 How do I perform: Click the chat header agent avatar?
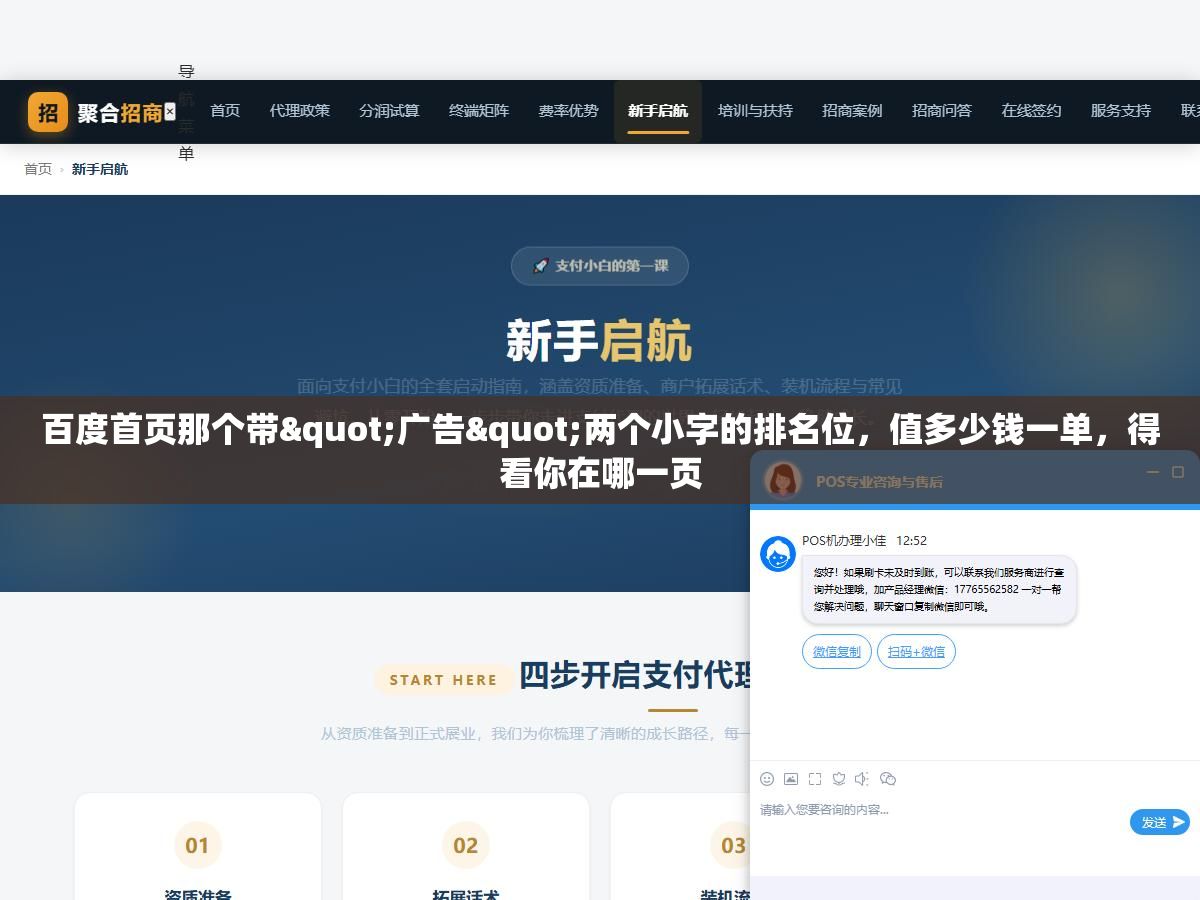click(x=783, y=480)
